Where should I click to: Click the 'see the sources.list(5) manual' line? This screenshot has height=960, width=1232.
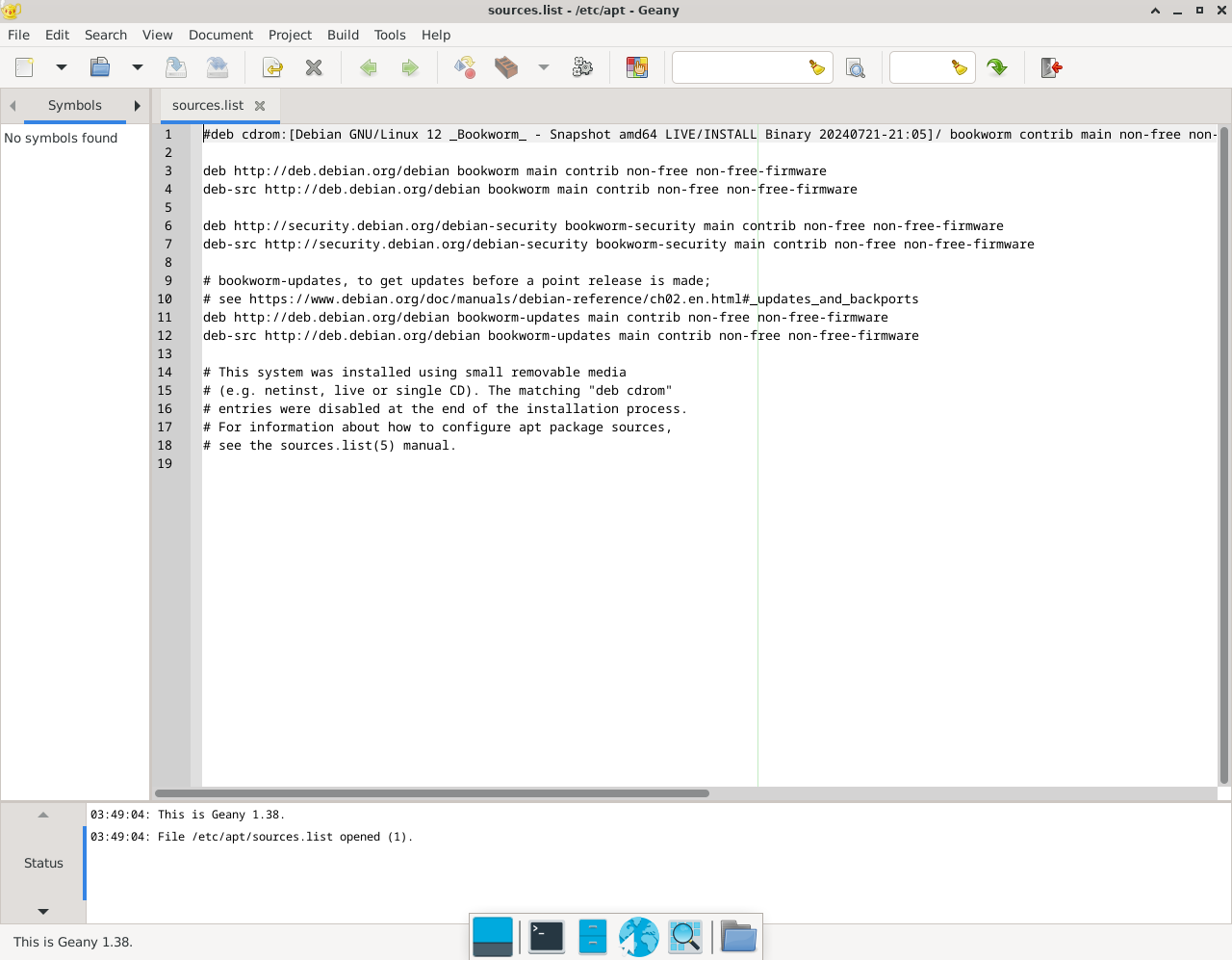[329, 445]
